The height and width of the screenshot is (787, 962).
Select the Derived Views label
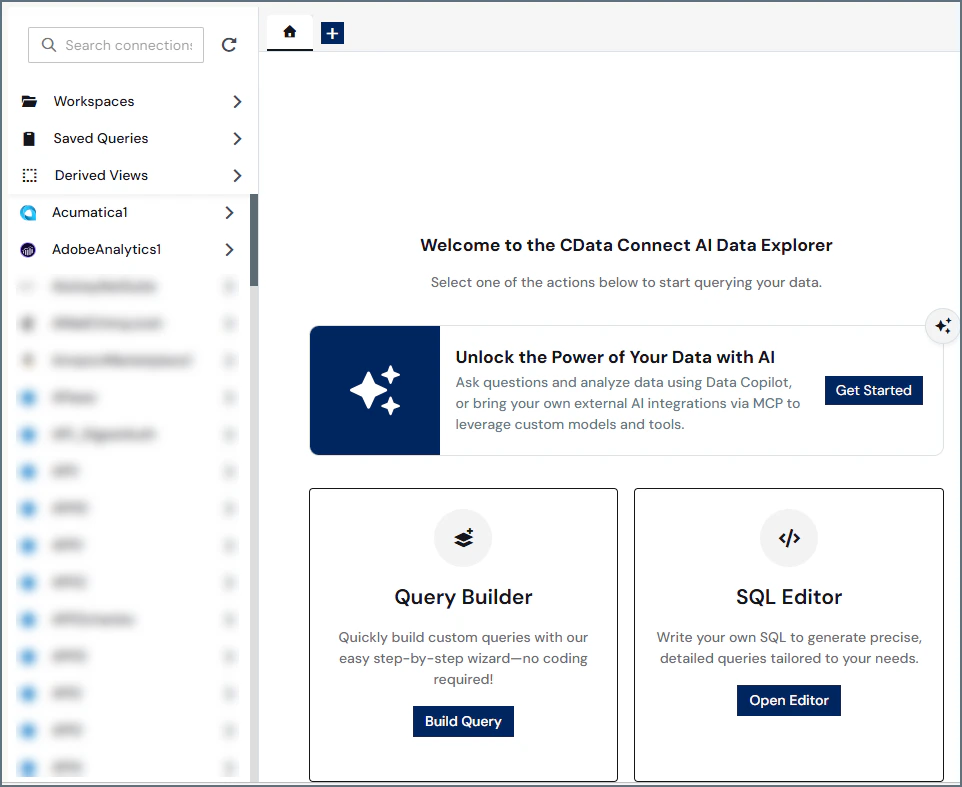coord(101,175)
